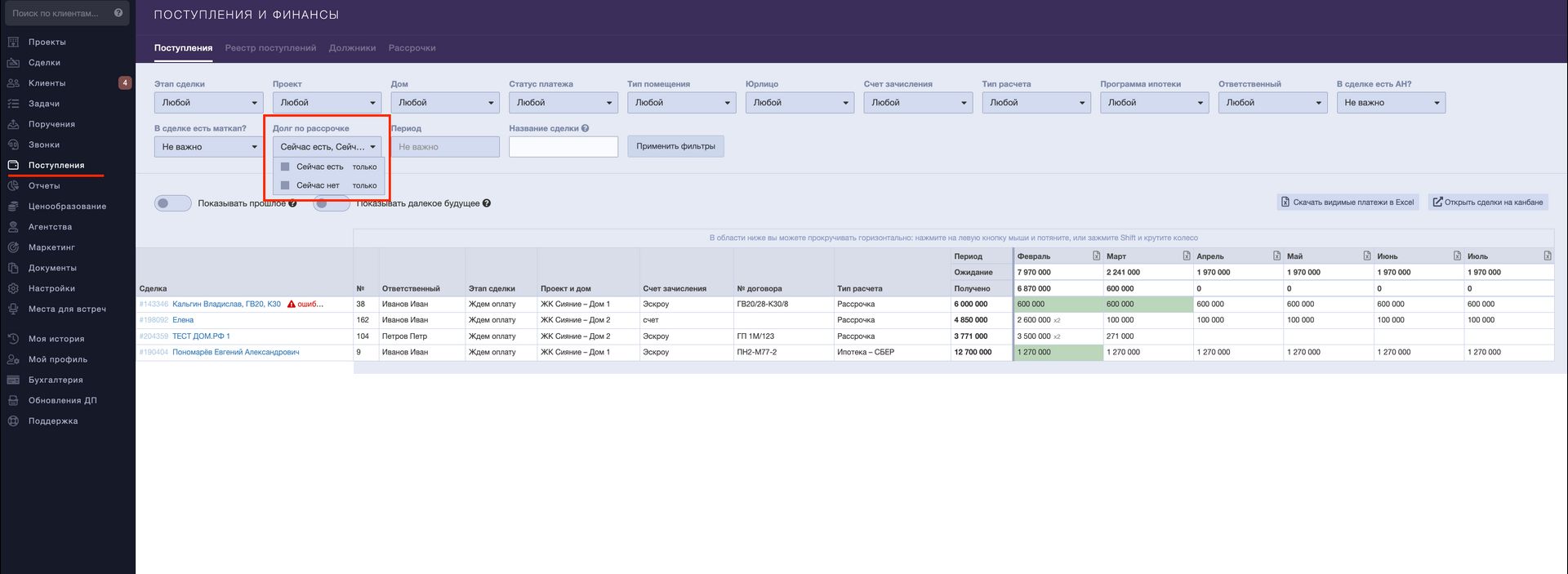Click the Период field showing Не важно
The width and height of the screenshot is (1568, 574).
coord(445,146)
